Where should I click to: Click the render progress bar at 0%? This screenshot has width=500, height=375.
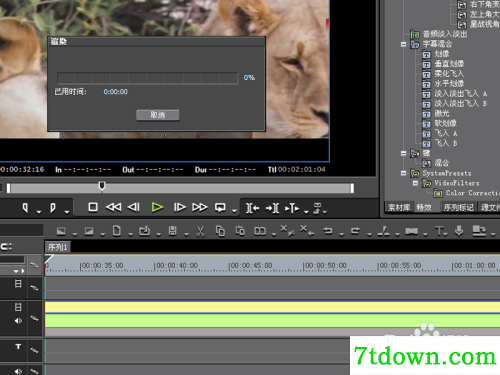click(147, 78)
